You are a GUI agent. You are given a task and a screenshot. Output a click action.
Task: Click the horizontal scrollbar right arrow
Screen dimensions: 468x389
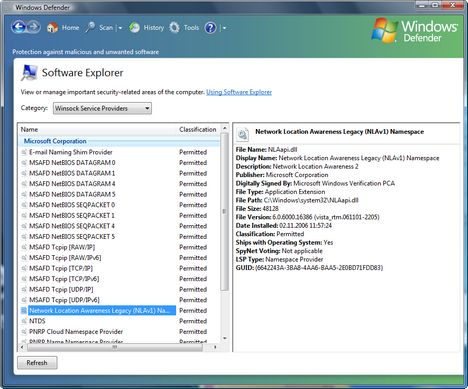(215, 347)
